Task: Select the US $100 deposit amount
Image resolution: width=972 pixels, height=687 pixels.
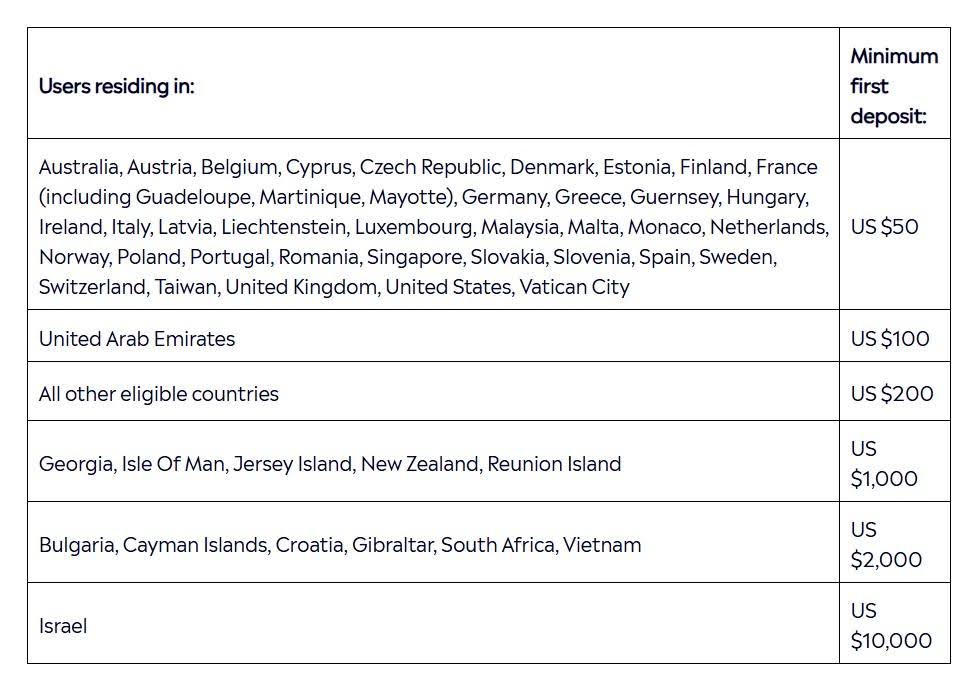Action: pyautogui.click(x=889, y=339)
